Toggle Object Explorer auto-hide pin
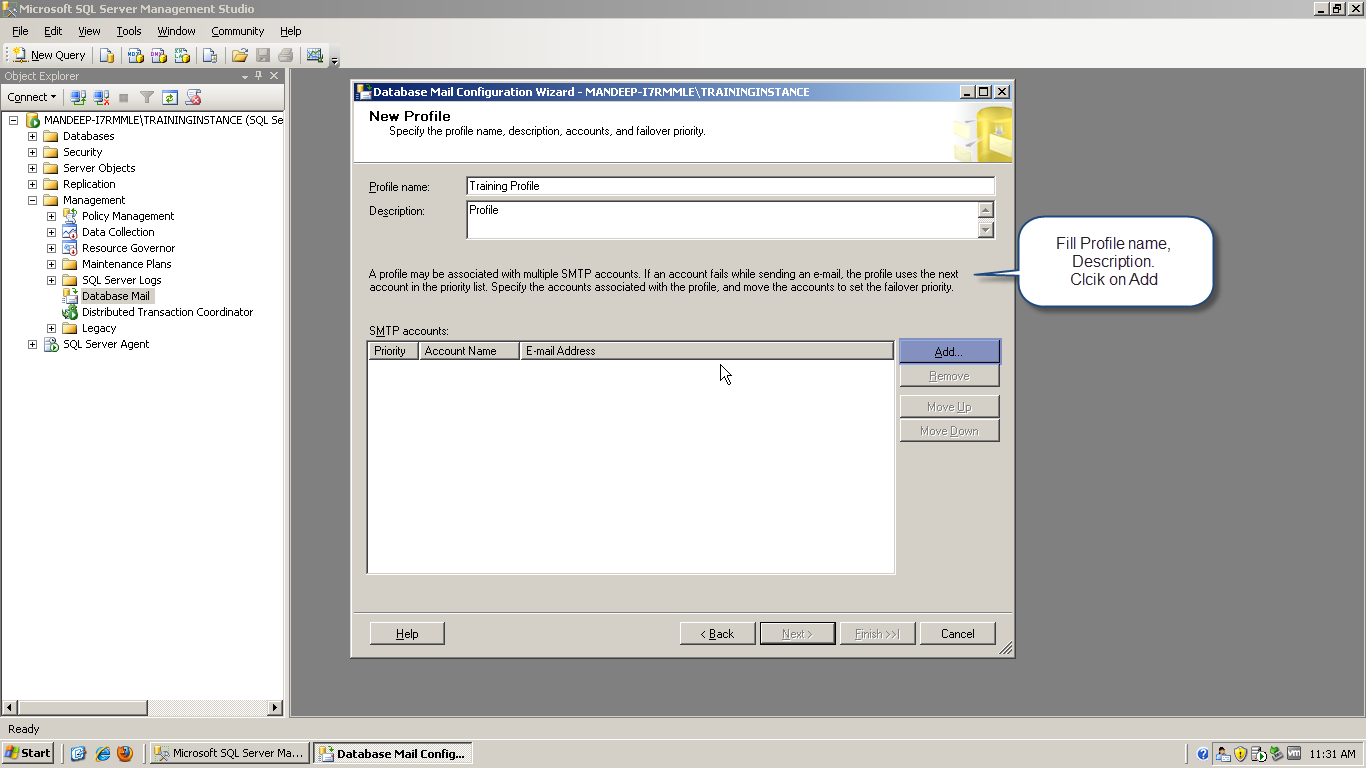1366x768 pixels. click(x=259, y=76)
